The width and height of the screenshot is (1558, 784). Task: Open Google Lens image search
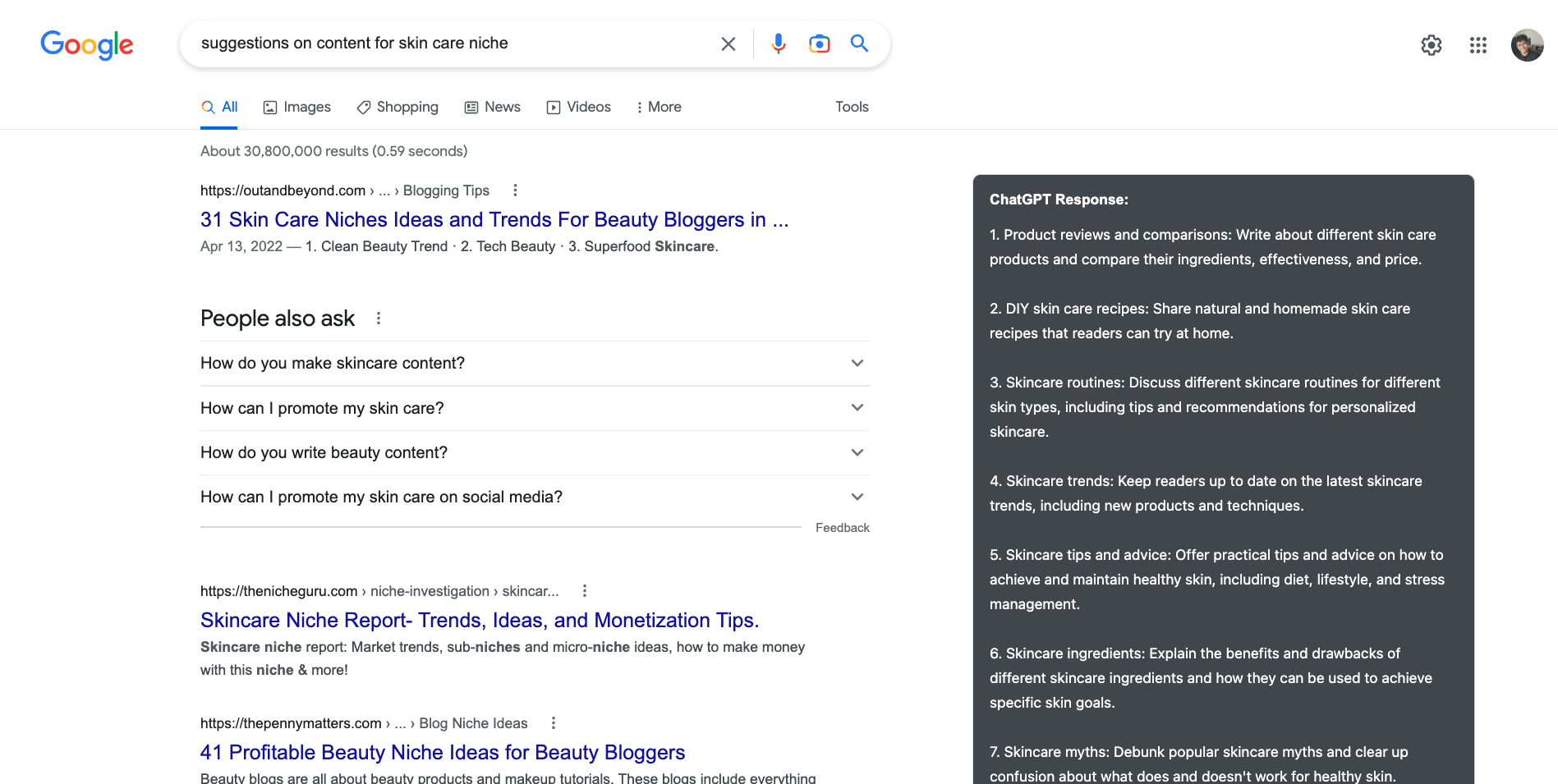[819, 44]
